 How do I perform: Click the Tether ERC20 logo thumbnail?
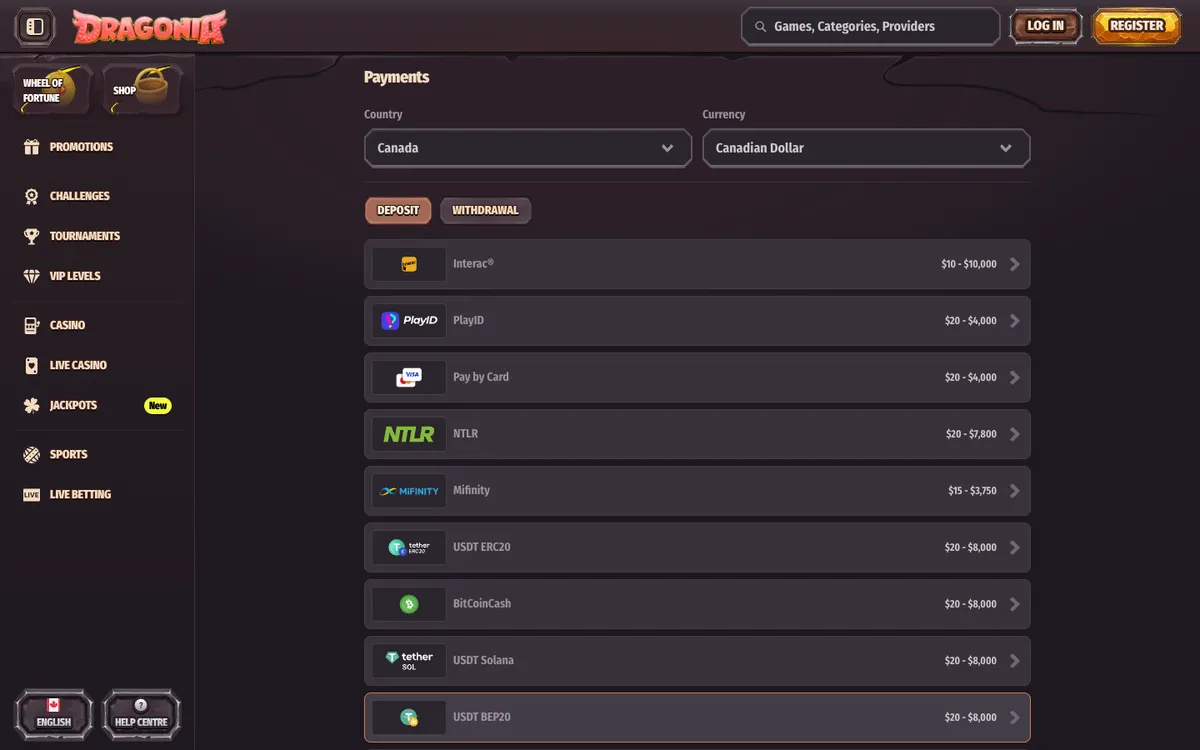pyautogui.click(x=409, y=547)
